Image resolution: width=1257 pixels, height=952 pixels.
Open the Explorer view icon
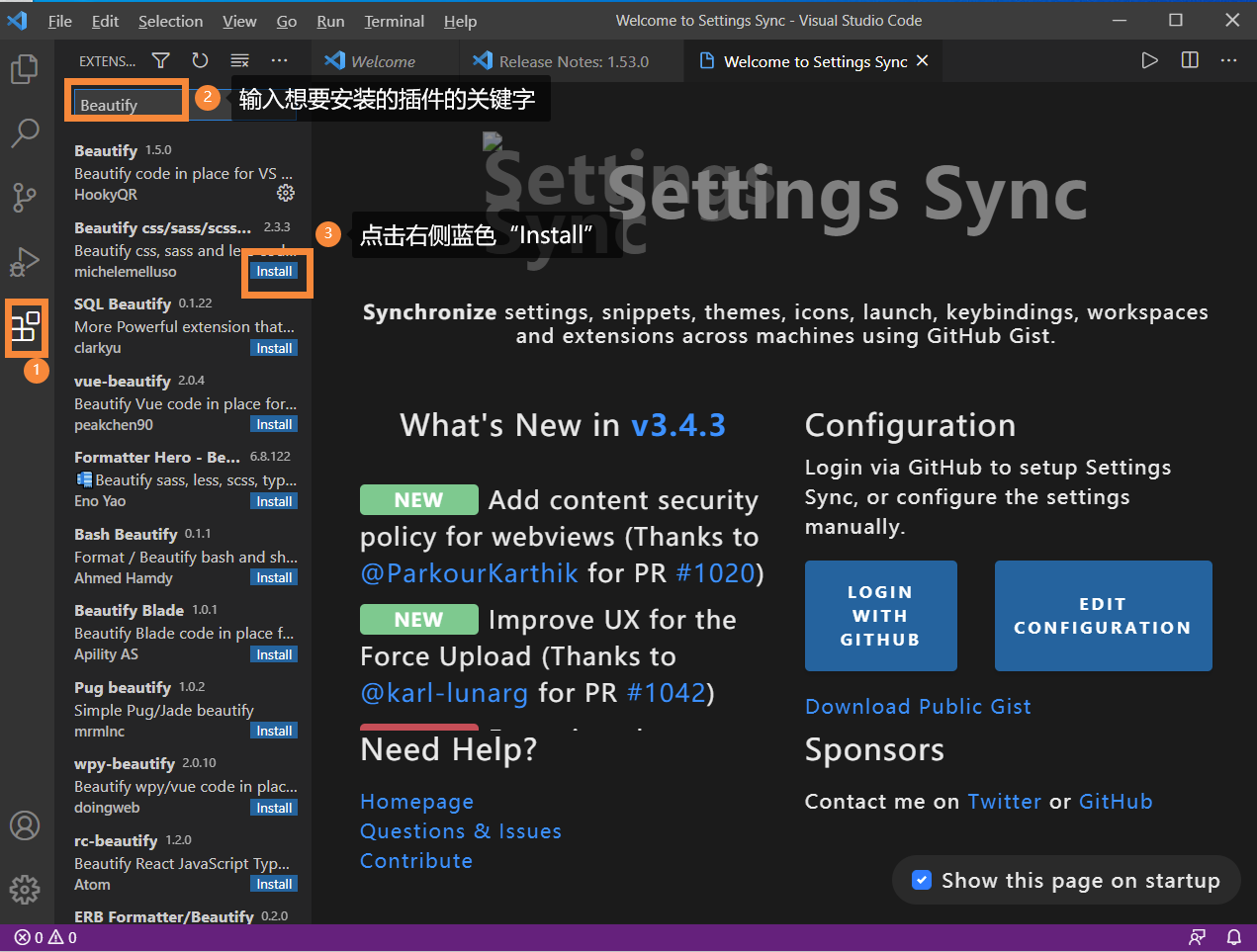pyautogui.click(x=25, y=69)
